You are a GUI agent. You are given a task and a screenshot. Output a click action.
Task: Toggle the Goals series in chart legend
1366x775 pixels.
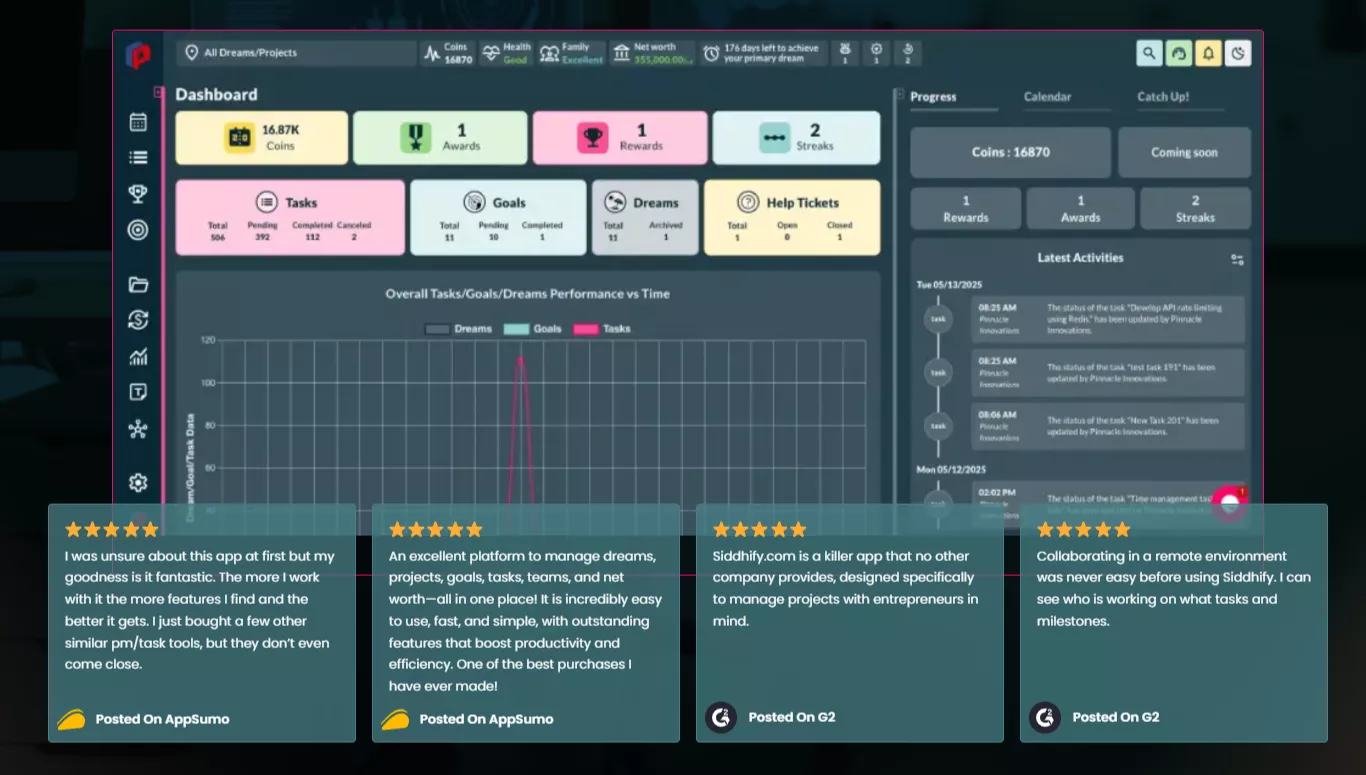[x=532, y=329]
